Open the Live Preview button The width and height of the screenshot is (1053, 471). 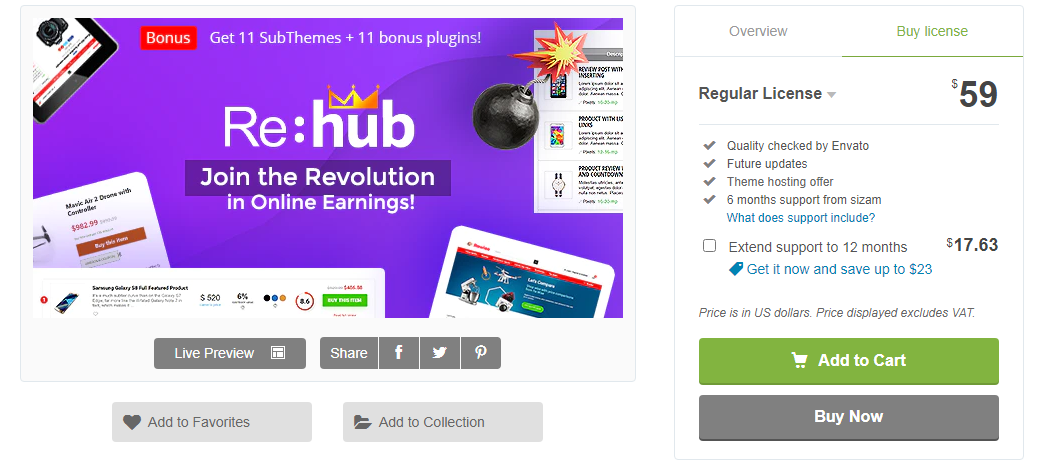[x=230, y=353]
